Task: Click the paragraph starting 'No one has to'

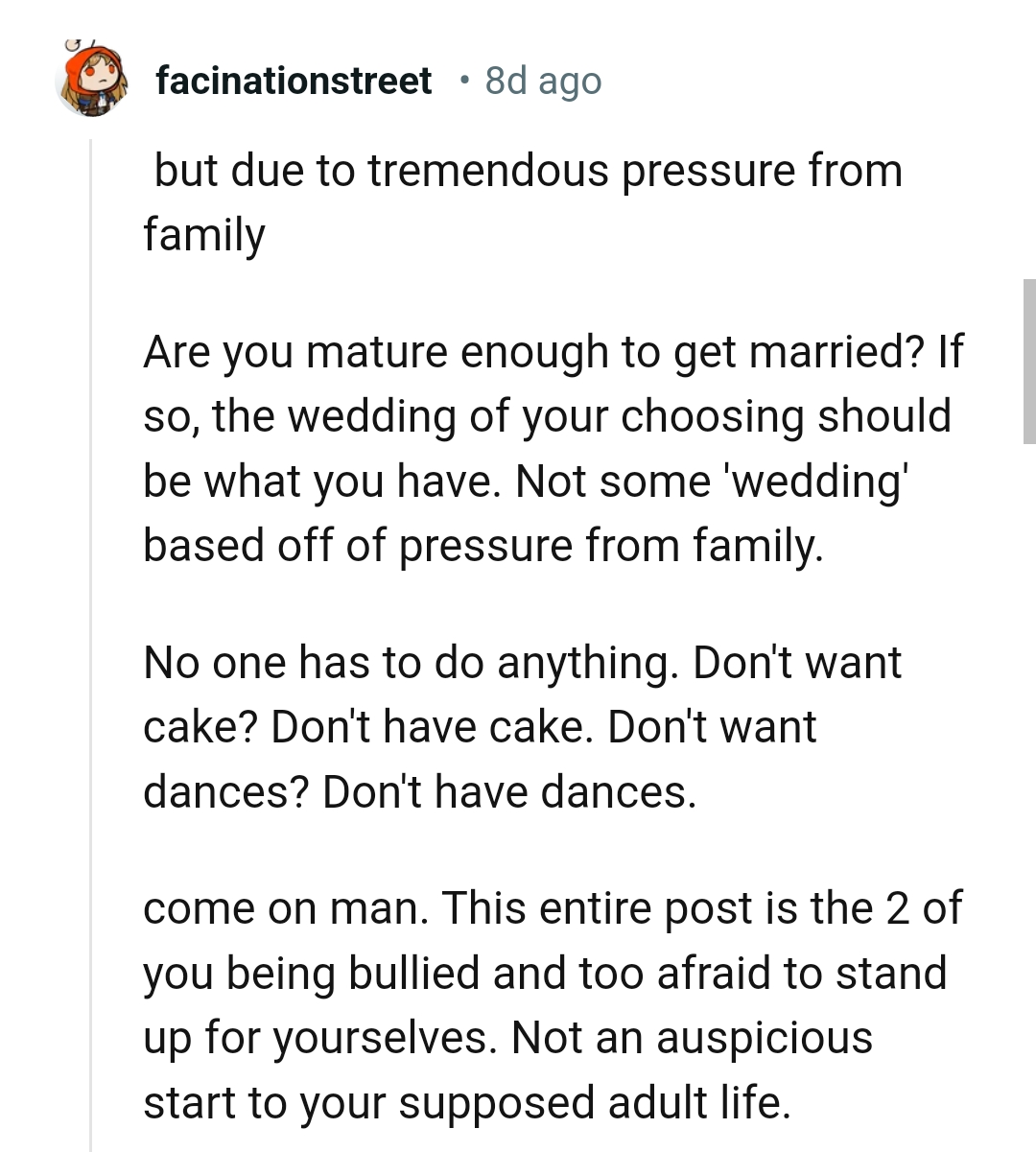Action: (x=523, y=726)
